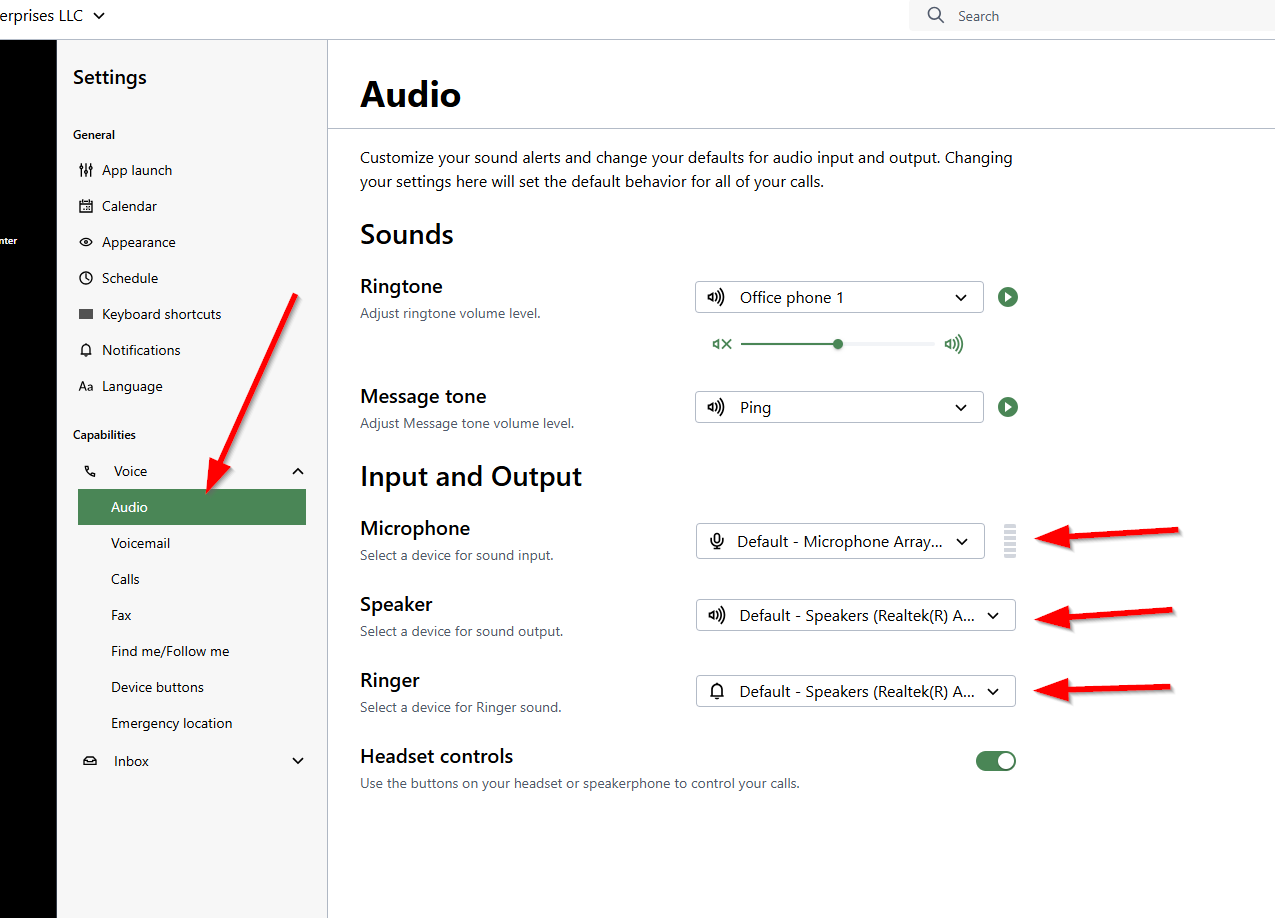The height and width of the screenshot is (918, 1275).
Task: Click the Schedule clock icon
Action: click(x=86, y=278)
